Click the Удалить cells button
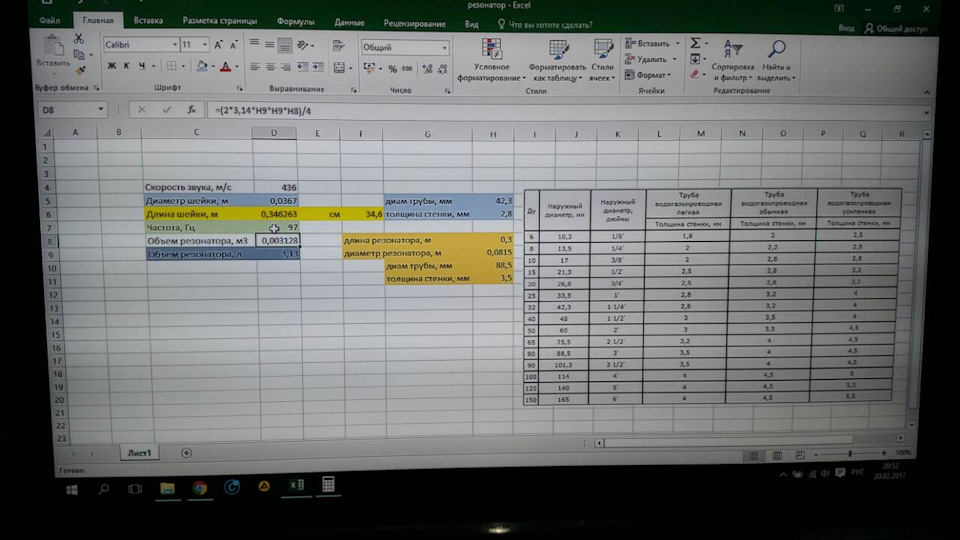This screenshot has height=540, width=960. click(651, 59)
